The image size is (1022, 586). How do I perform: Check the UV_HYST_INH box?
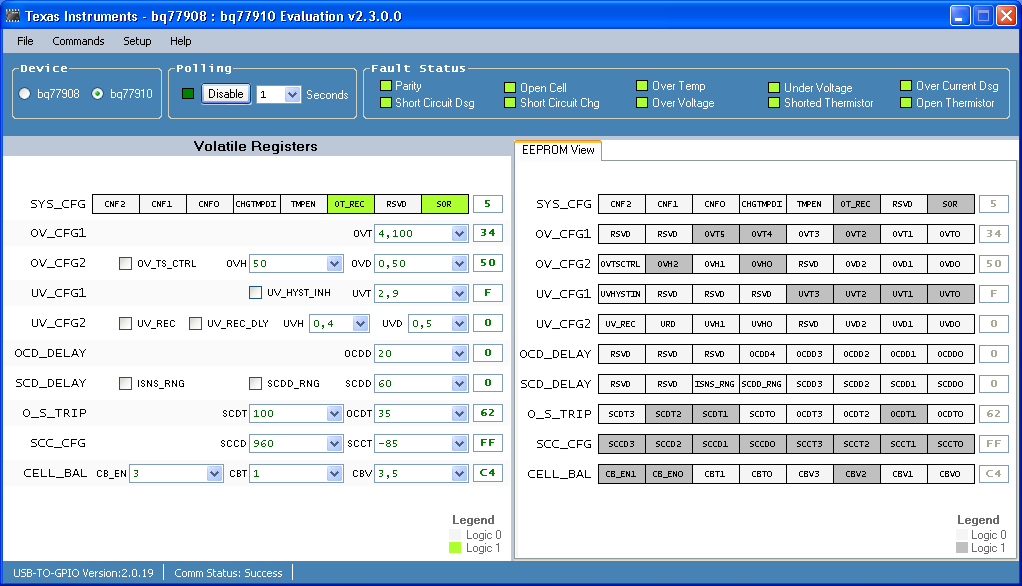[256, 293]
